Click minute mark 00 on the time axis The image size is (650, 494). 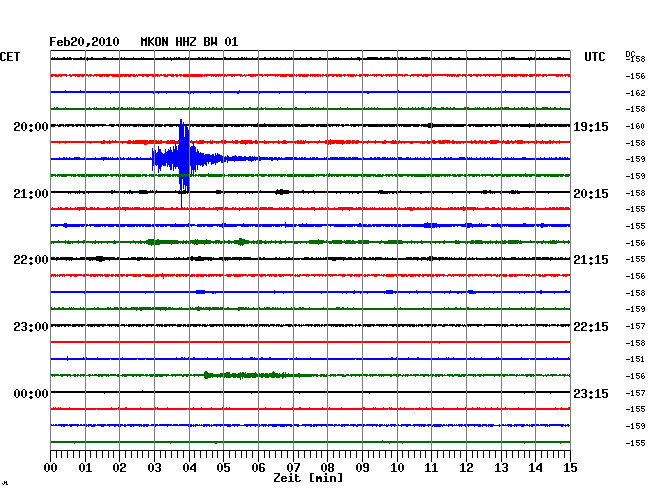click(51, 467)
